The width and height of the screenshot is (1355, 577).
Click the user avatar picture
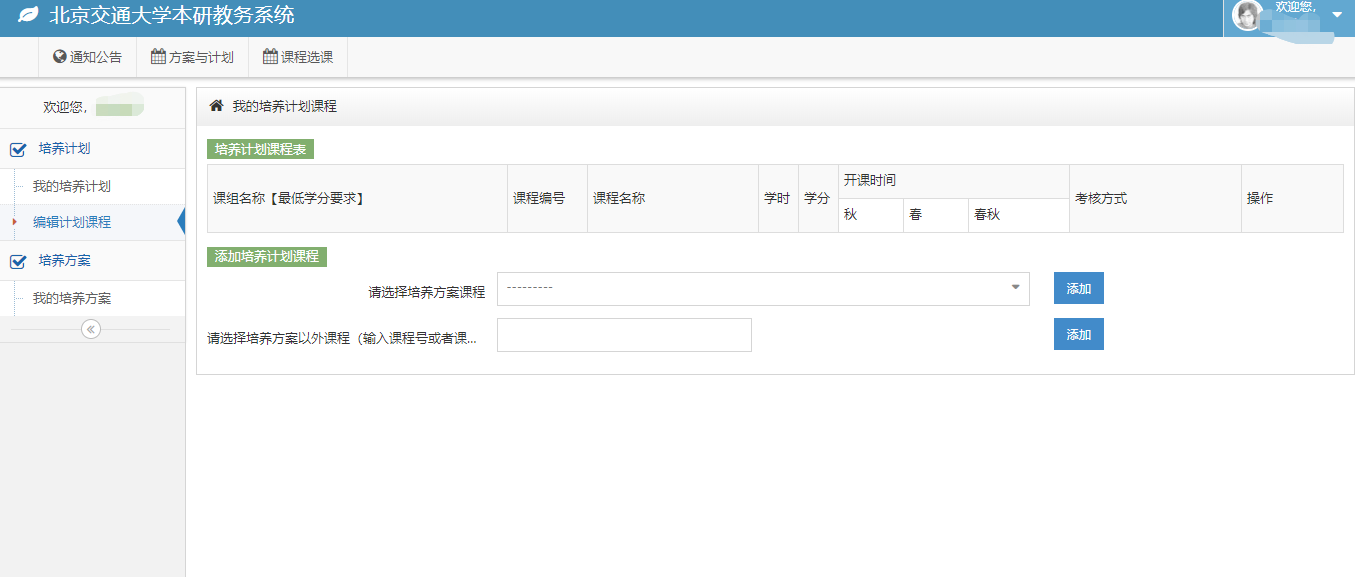point(1247,15)
